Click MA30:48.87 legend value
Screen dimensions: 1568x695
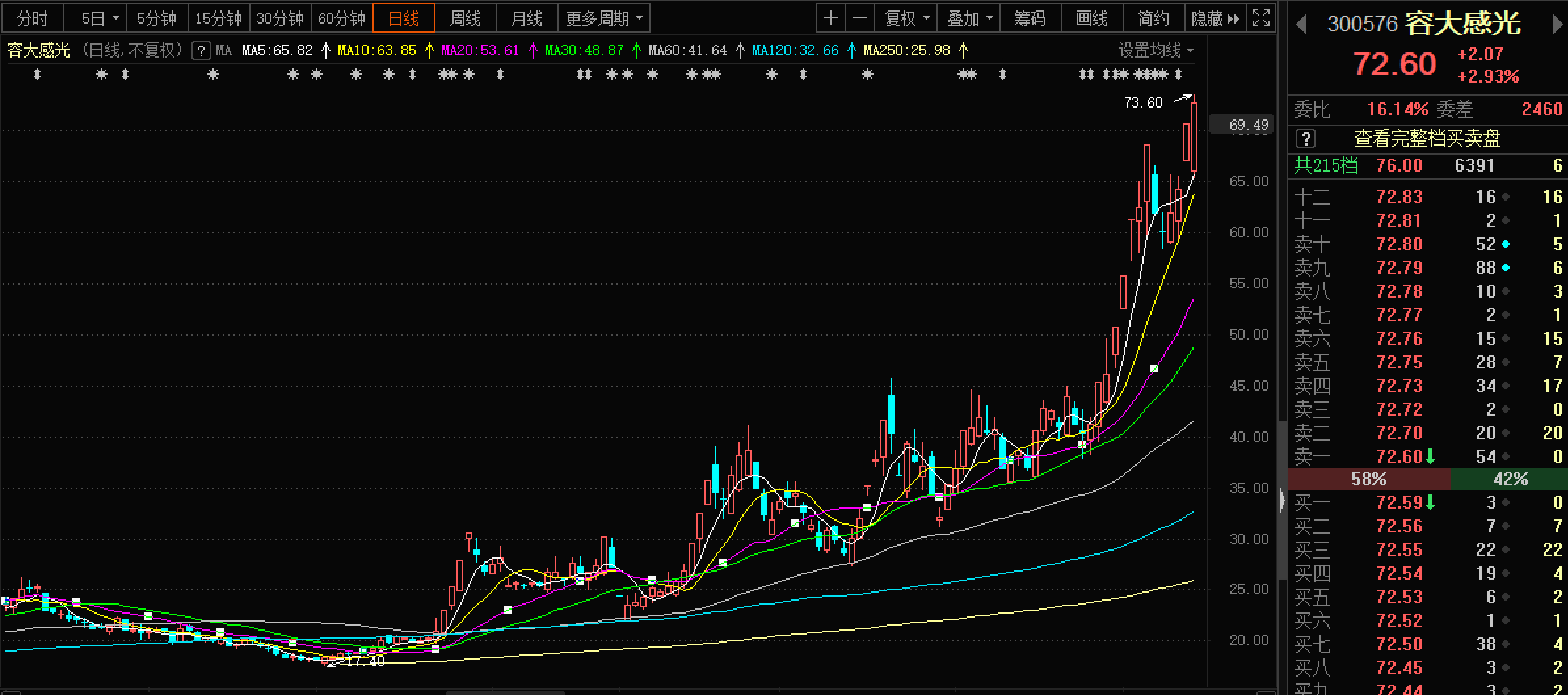pos(584,50)
